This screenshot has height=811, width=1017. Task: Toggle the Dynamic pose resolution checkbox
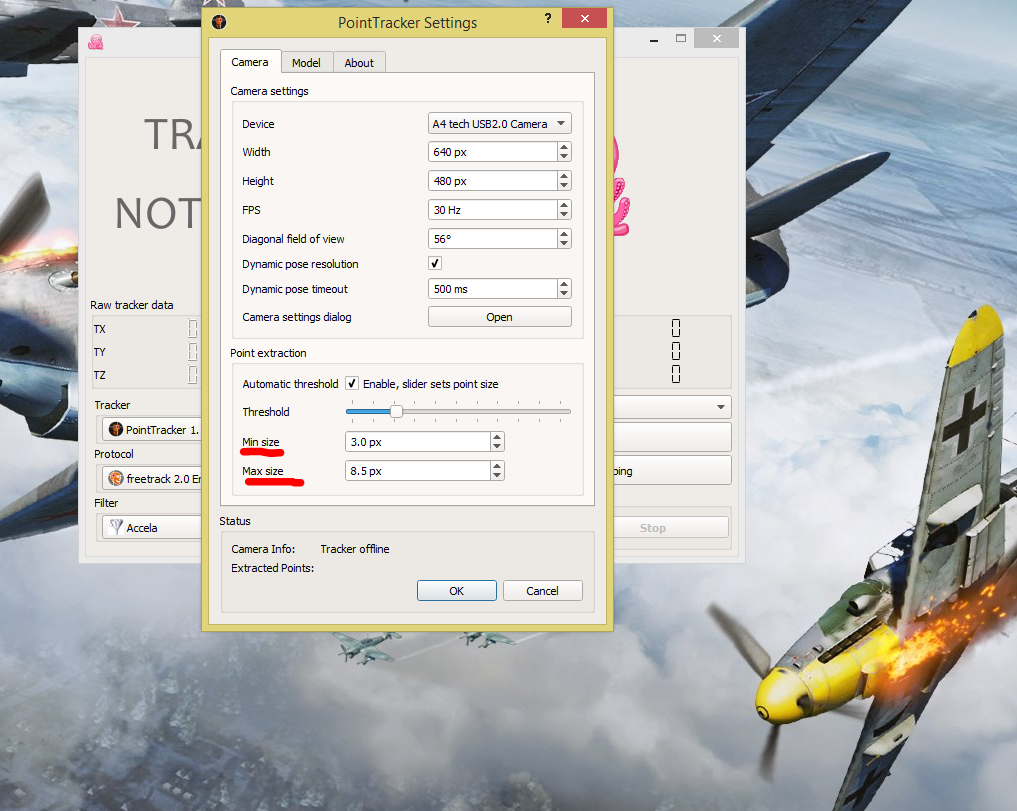pyautogui.click(x=435, y=263)
